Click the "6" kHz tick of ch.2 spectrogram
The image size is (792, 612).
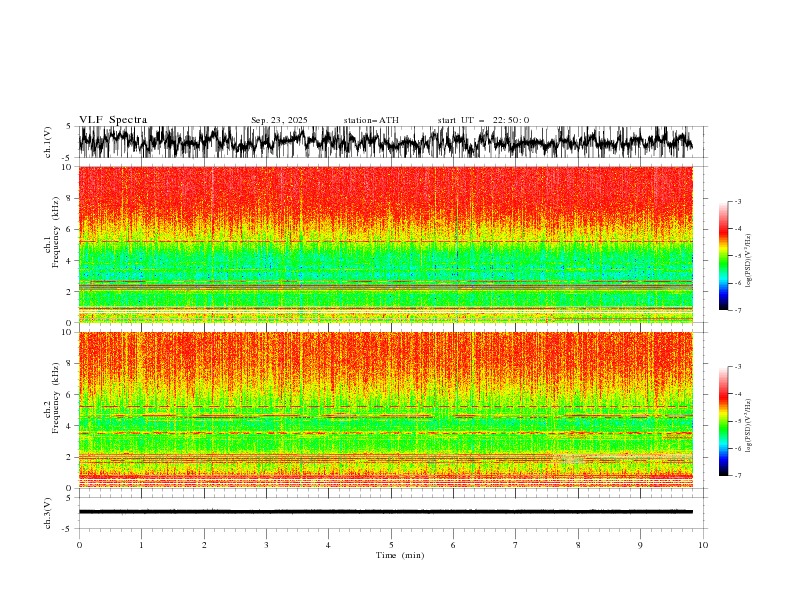pos(70,394)
